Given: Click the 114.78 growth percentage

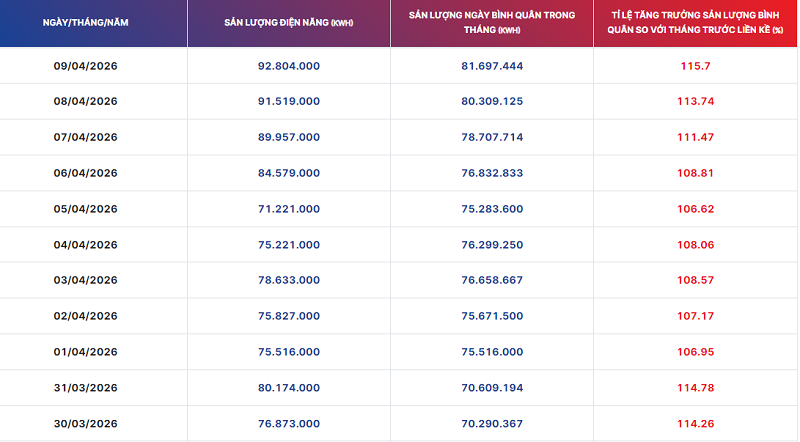Looking at the screenshot, I should pos(695,388).
